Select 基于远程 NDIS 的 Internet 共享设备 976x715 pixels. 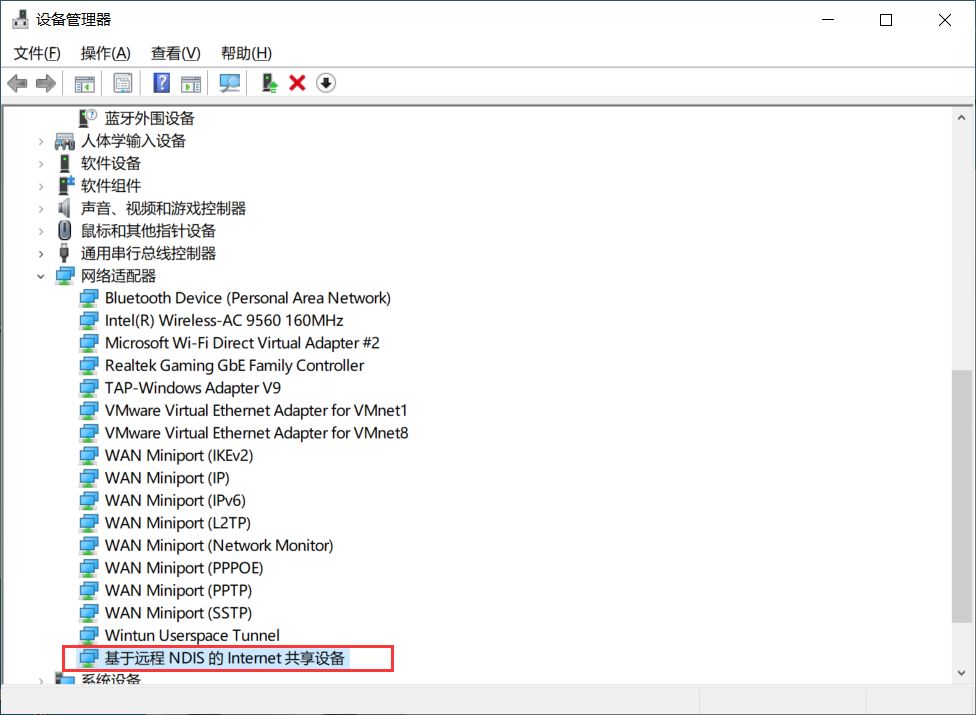(x=225, y=658)
